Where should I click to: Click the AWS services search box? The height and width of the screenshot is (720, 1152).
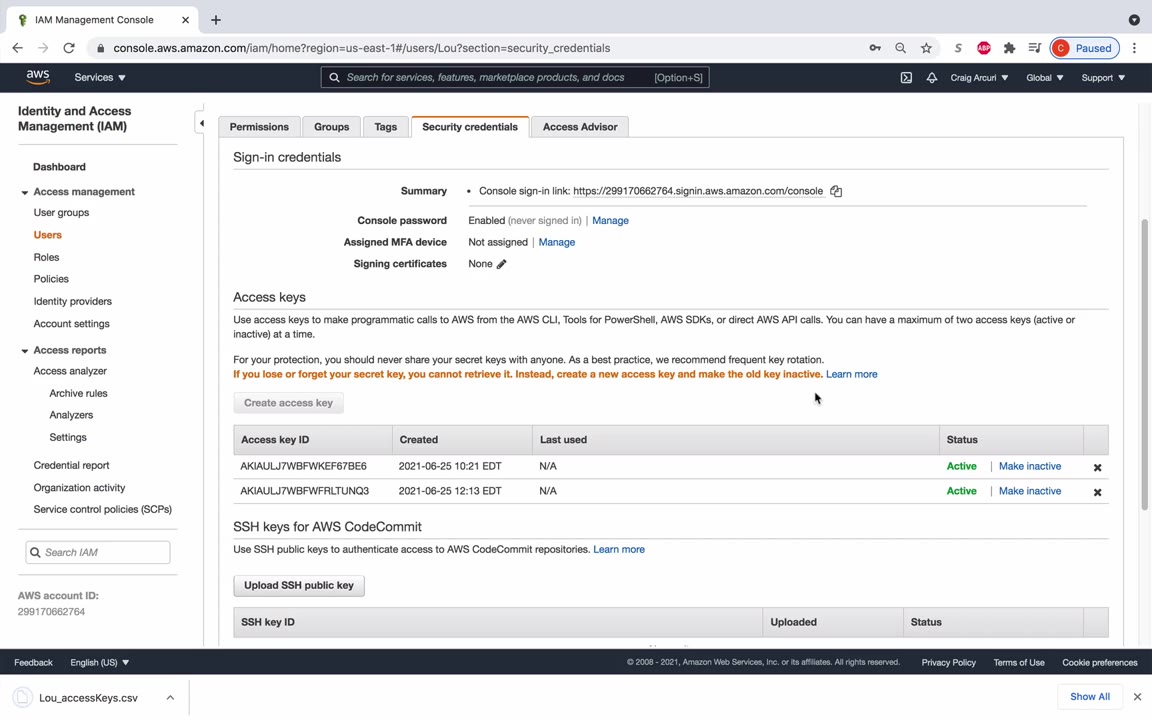tap(515, 77)
